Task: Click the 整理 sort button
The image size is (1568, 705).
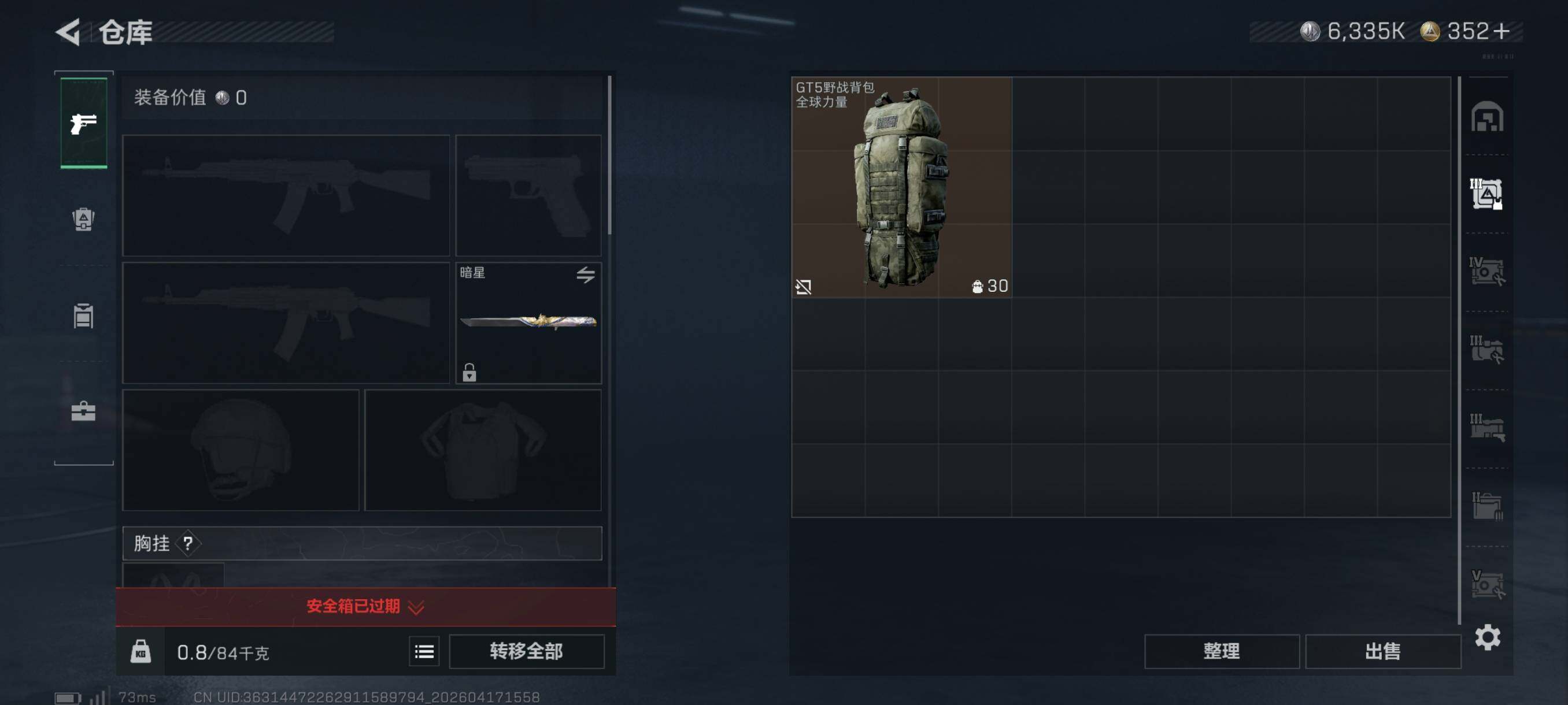Action: [x=1222, y=651]
